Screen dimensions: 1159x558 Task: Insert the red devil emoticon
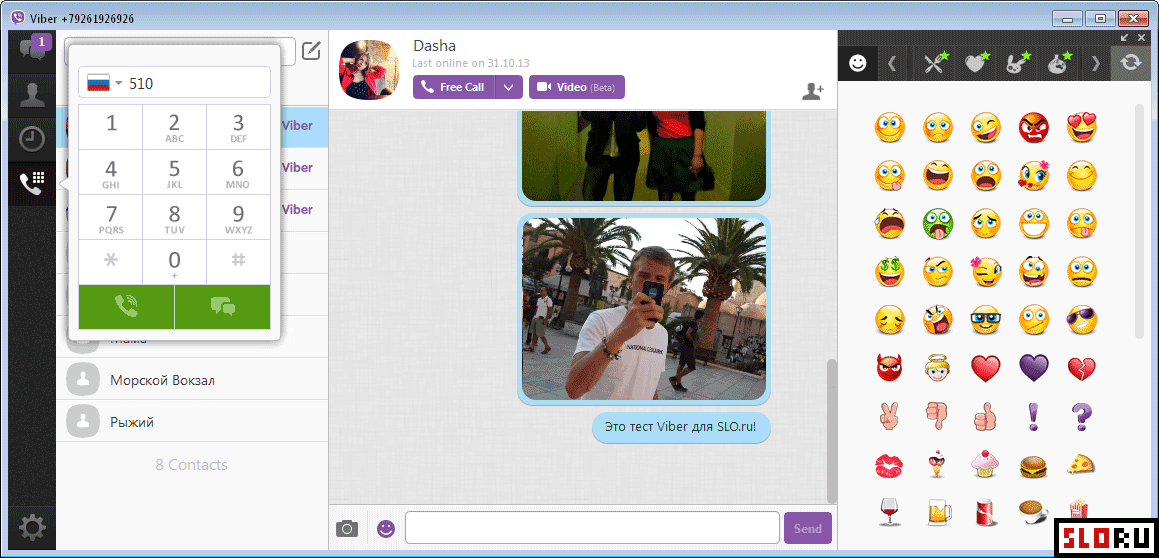click(x=889, y=367)
